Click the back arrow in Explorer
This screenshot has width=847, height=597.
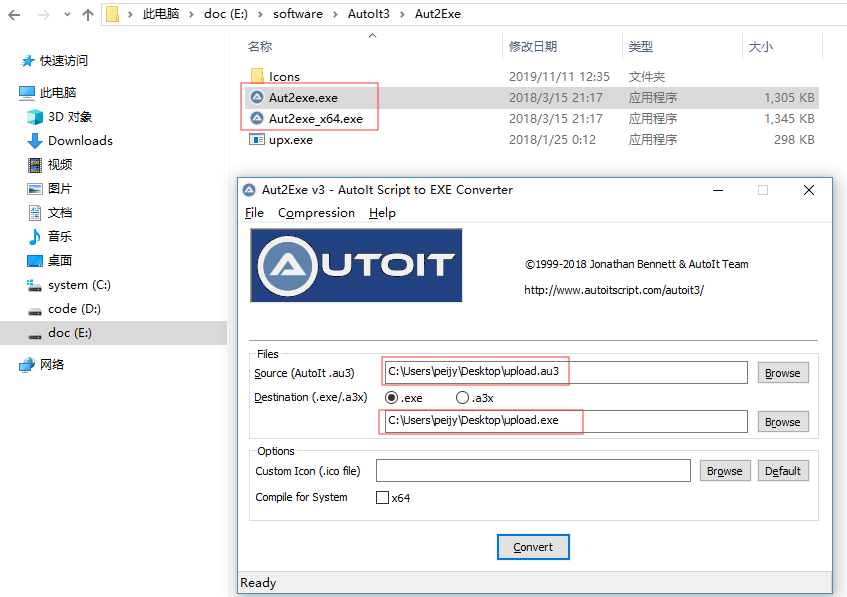pyautogui.click(x=15, y=15)
